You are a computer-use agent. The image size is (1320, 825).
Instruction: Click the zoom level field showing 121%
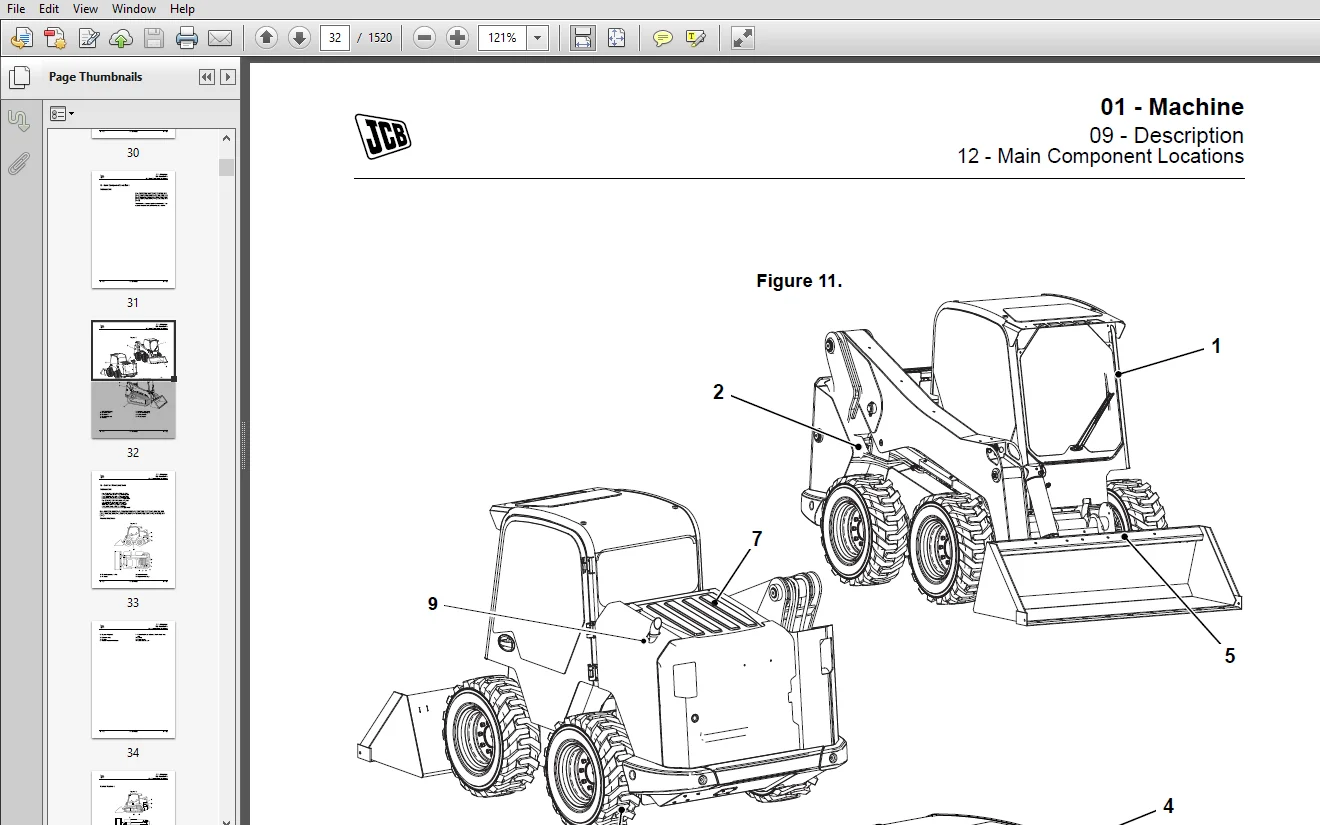point(503,38)
